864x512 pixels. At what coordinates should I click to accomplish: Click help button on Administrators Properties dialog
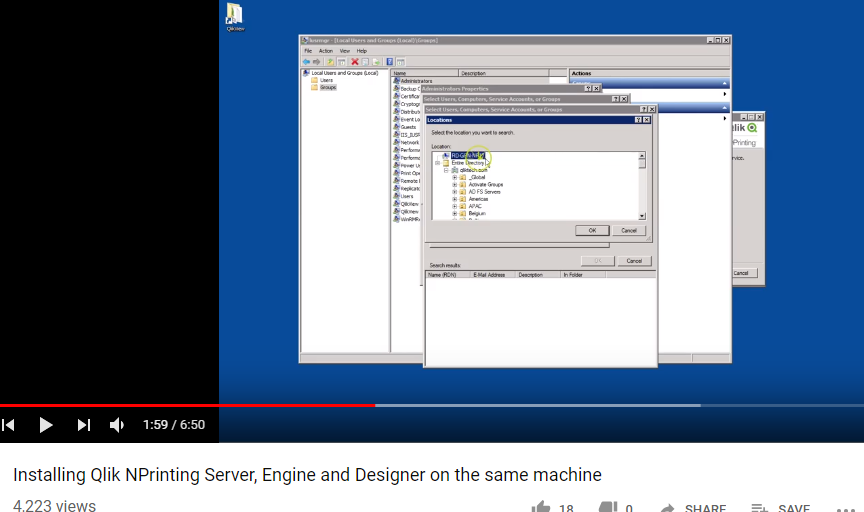[x=588, y=88]
